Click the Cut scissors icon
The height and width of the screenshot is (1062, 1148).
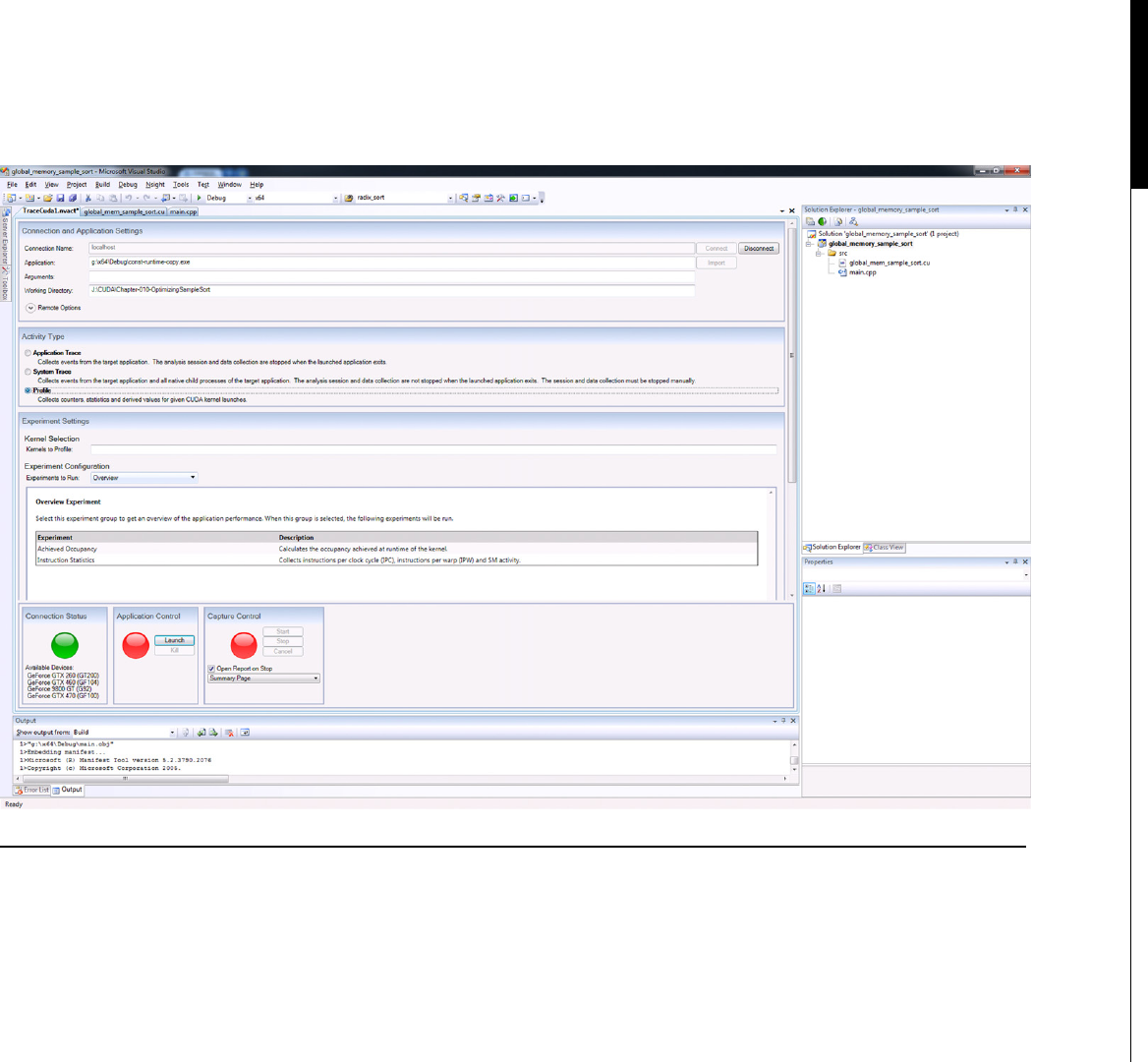87,198
